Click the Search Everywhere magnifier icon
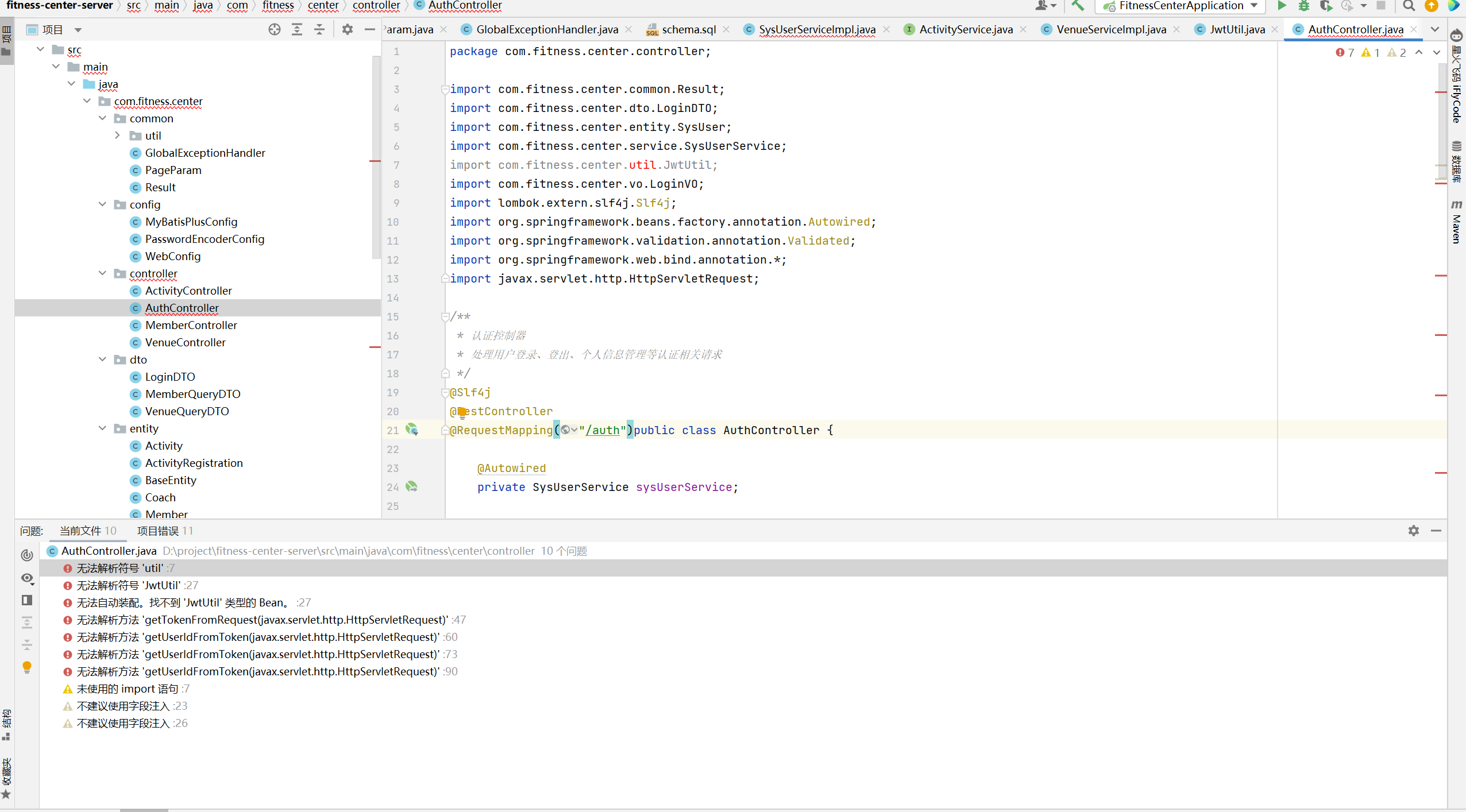Screen dimensions: 1466x812 click(1409, 6)
